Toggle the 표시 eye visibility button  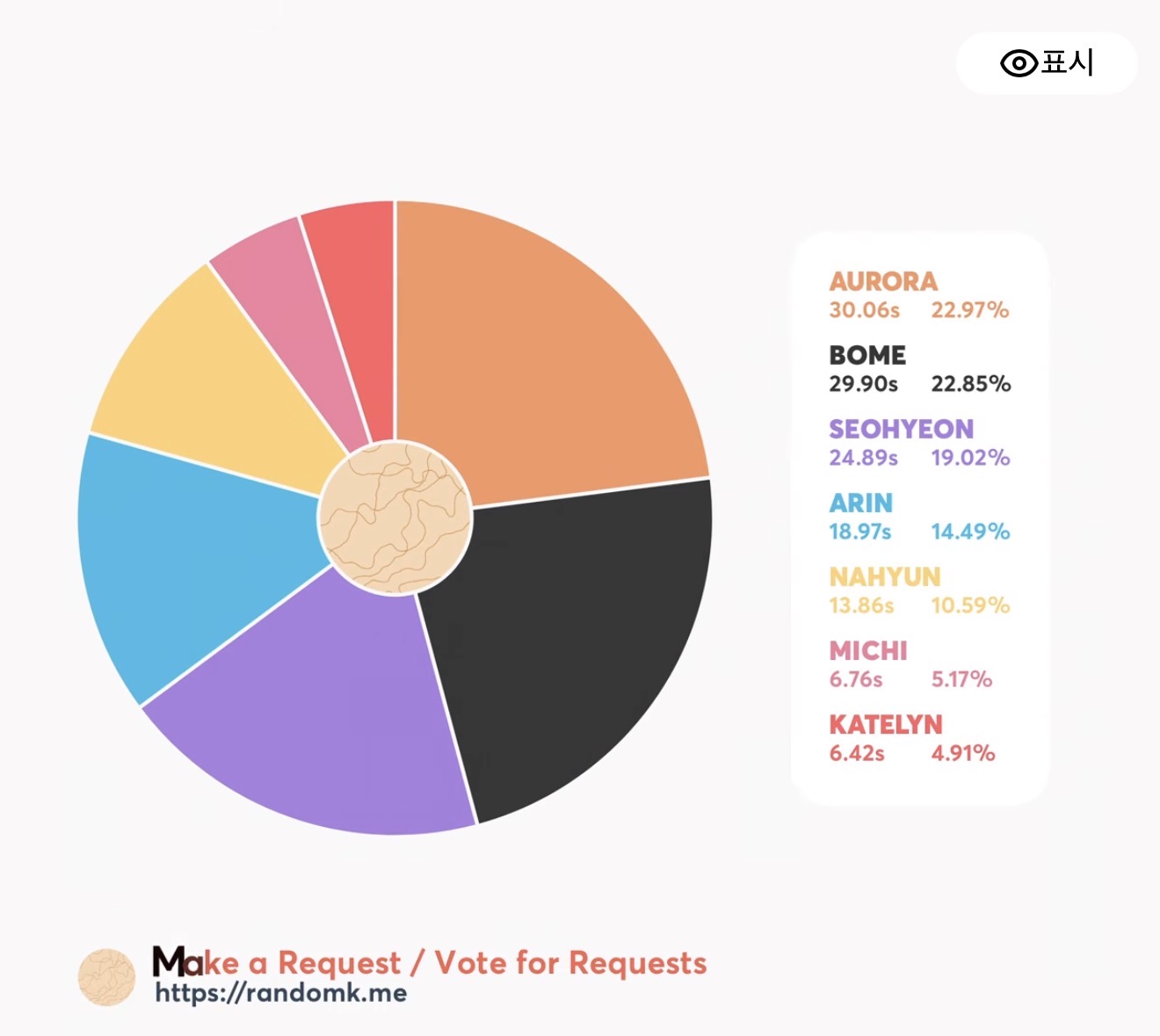(1047, 63)
